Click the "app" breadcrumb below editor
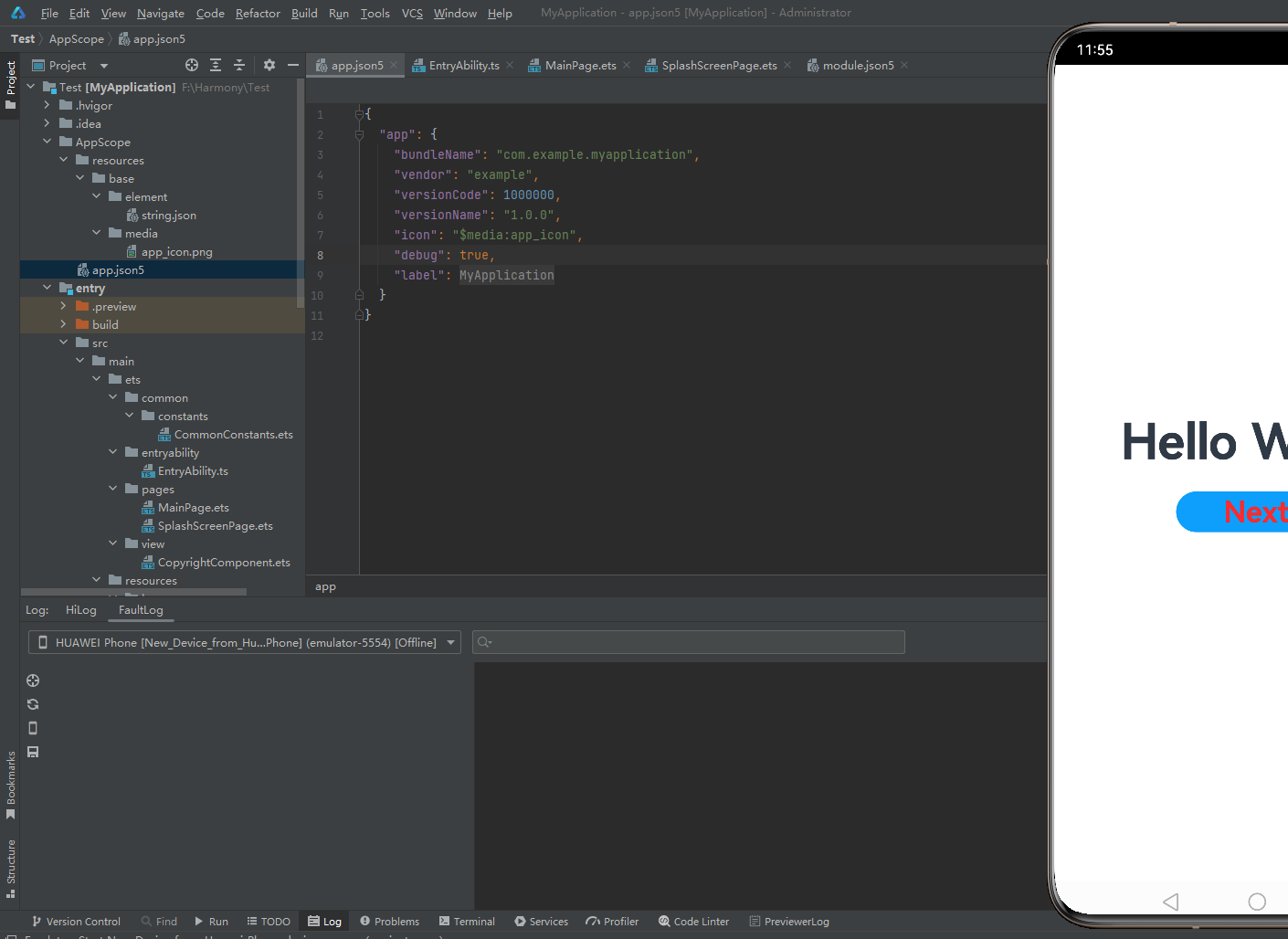The width and height of the screenshot is (1288, 939). (x=325, y=586)
